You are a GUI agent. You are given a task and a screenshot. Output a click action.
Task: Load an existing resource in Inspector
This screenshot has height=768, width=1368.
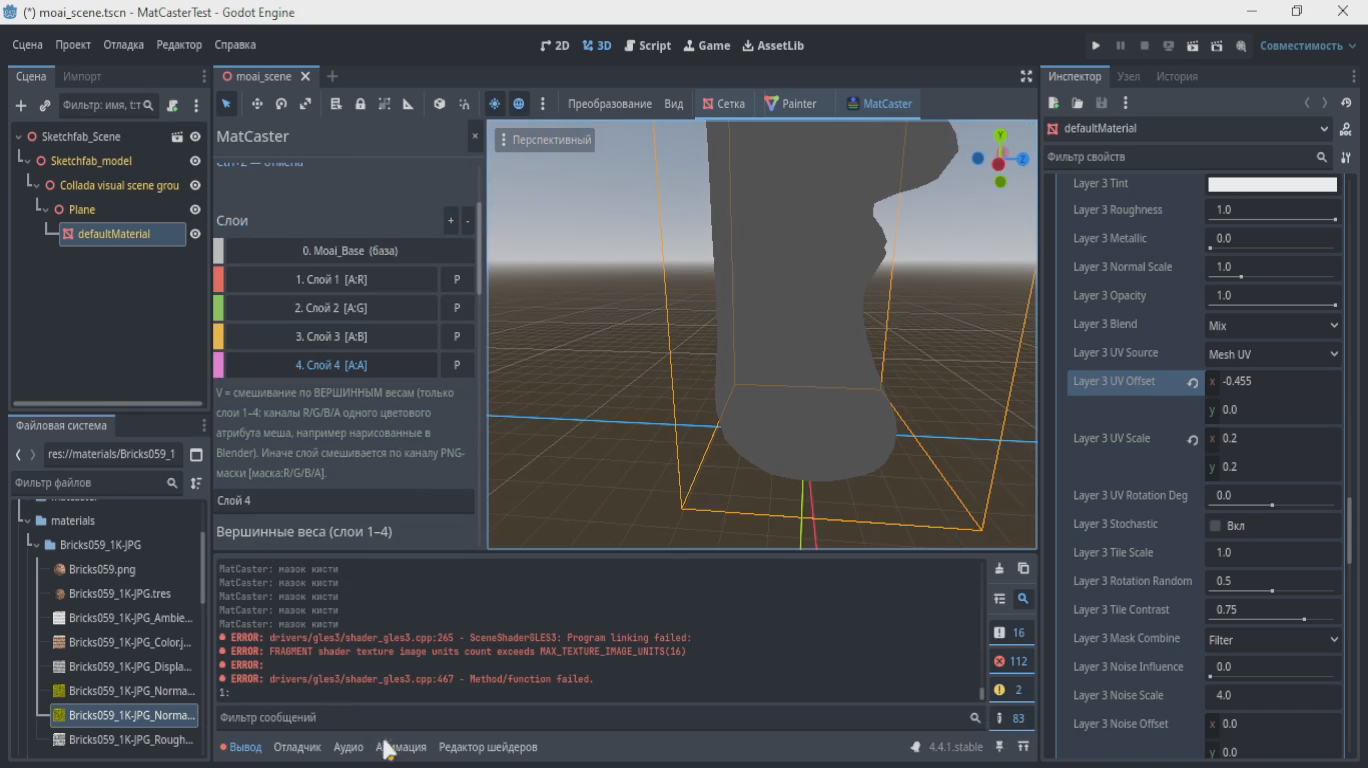[1077, 103]
